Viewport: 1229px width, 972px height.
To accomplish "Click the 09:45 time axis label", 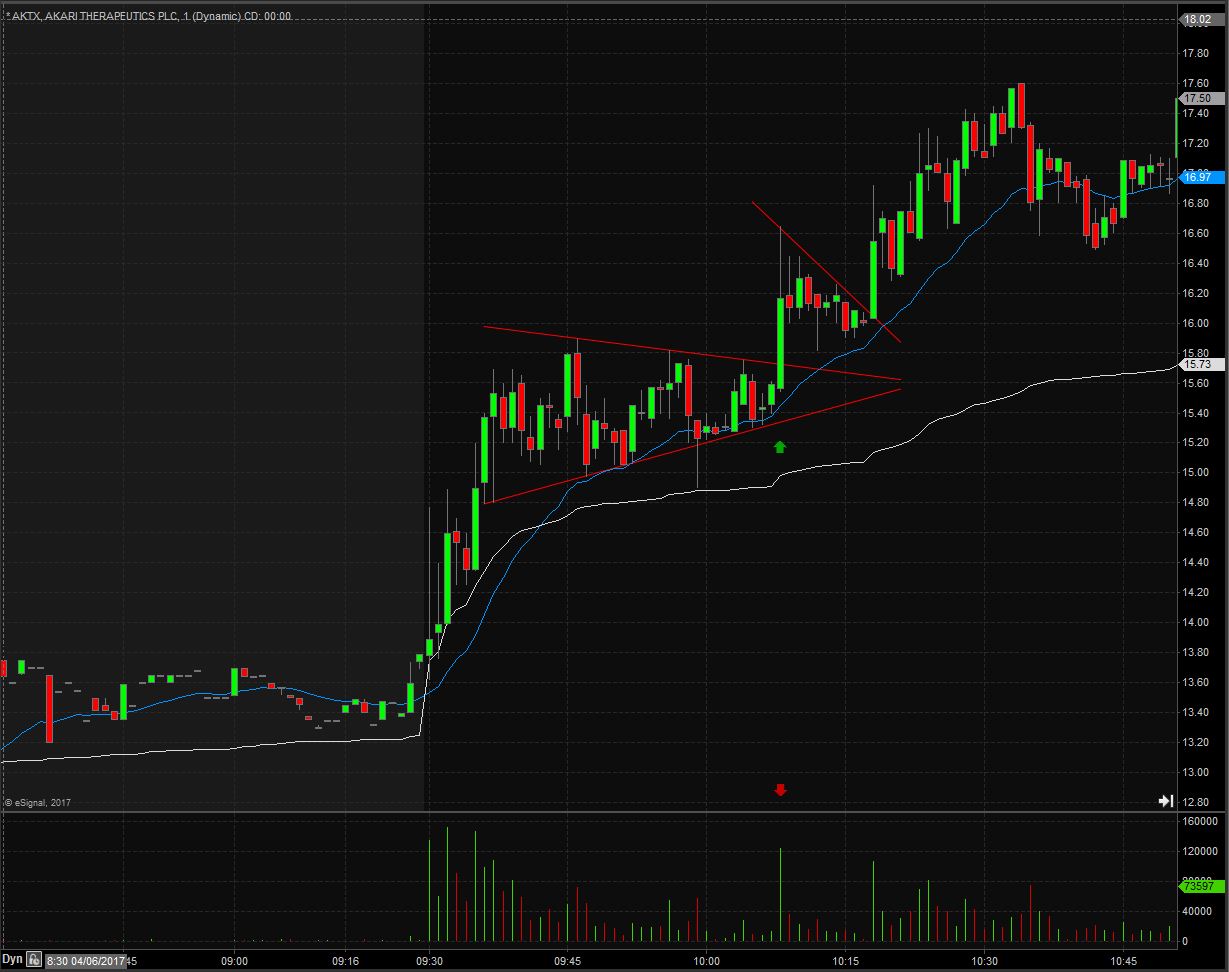I will (567, 960).
